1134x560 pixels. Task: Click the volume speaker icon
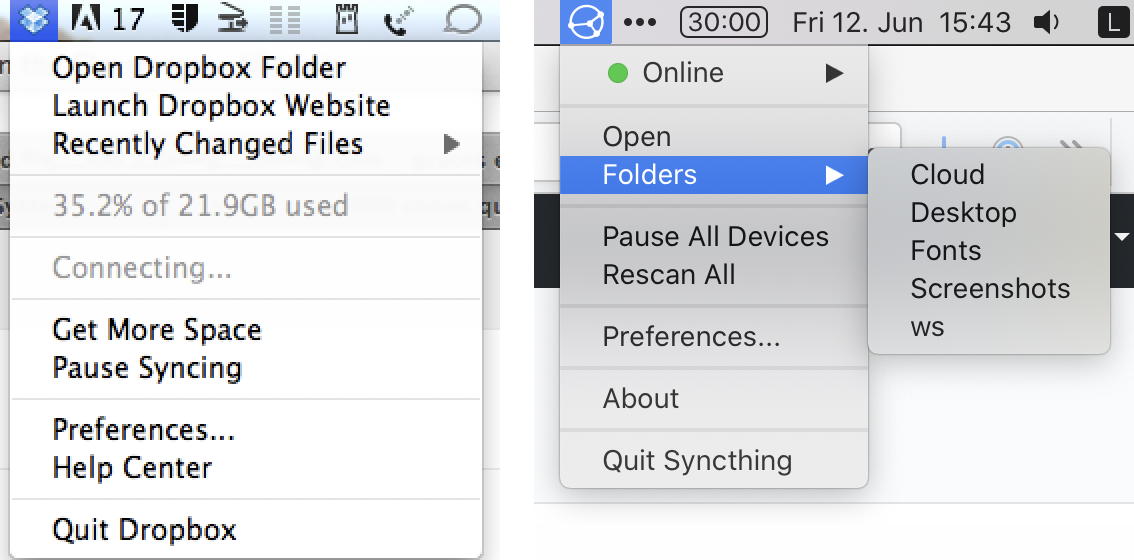[x=1046, y=22]
